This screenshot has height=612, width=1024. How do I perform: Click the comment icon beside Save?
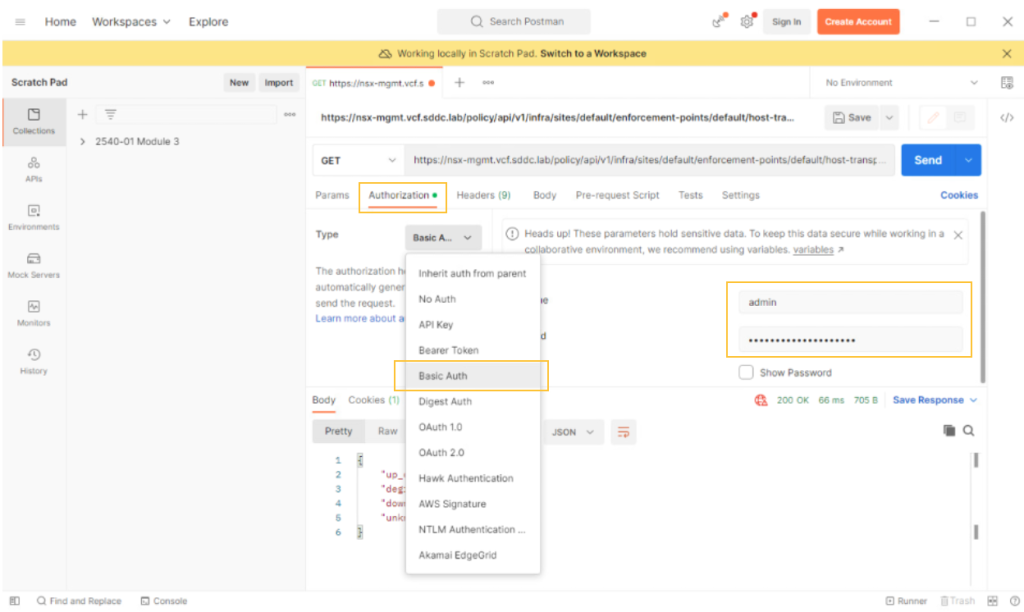point(959,118)
